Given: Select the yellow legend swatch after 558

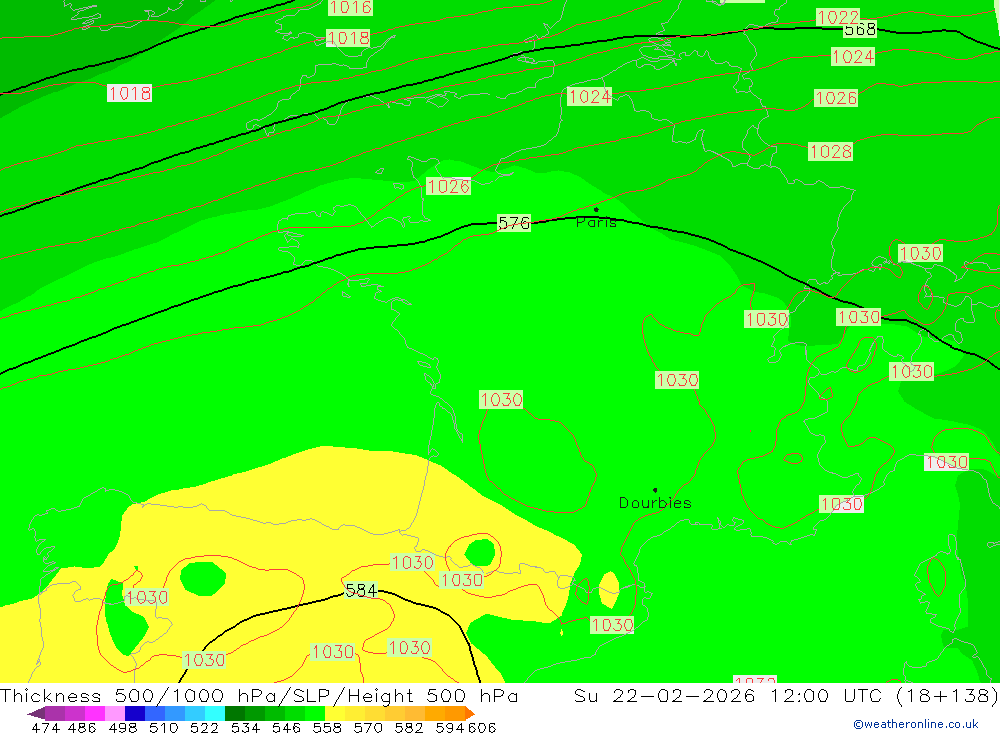Looking at the screenshot, I should [335, 713].
